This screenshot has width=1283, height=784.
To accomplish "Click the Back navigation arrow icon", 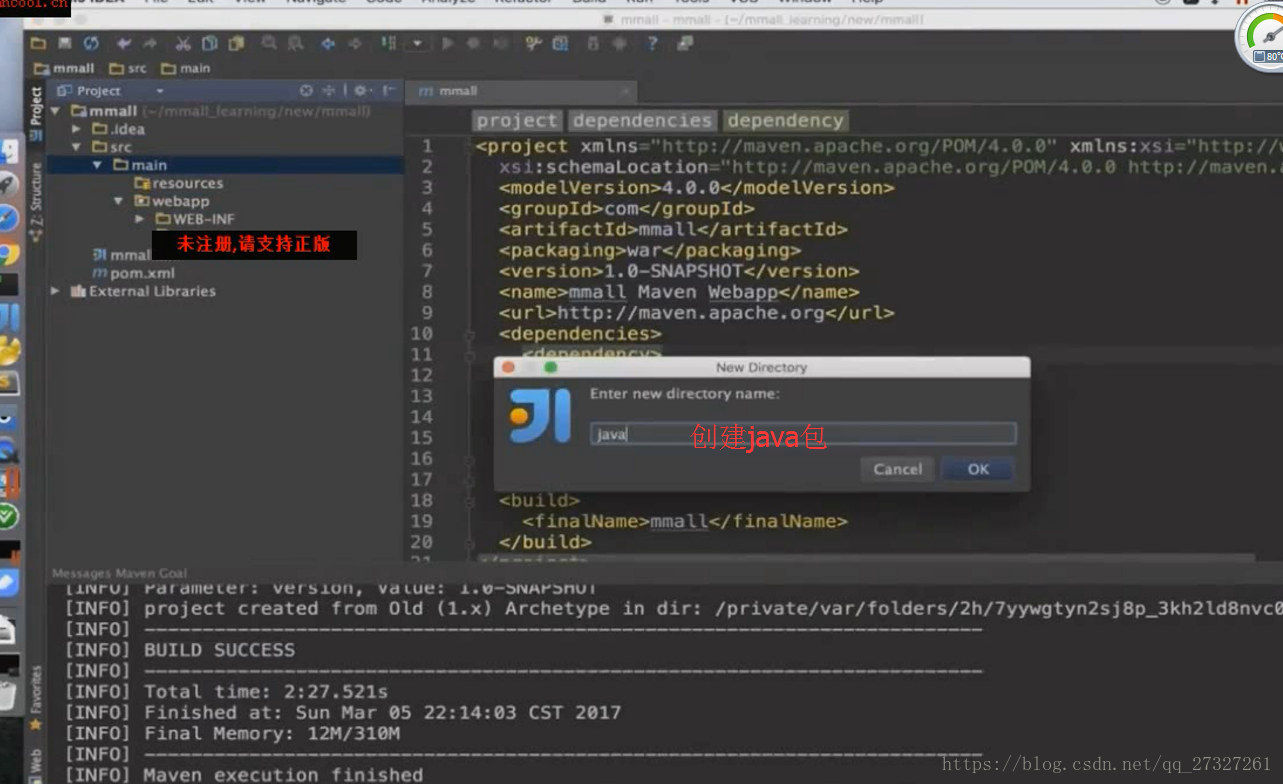I will tap(328, 43).
